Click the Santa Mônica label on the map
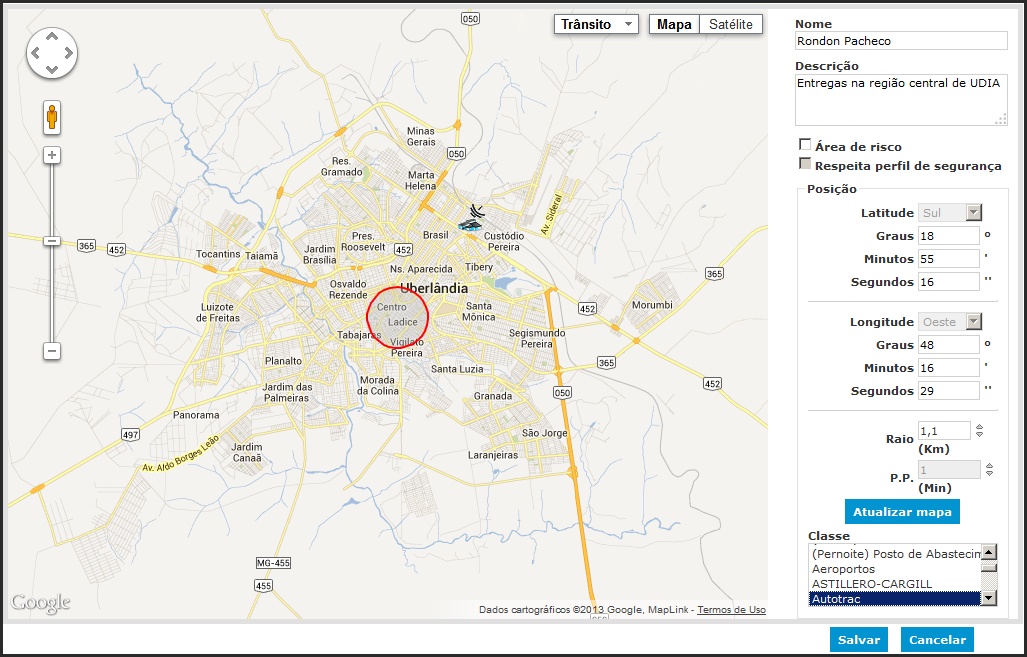The width and height of the screenshot is (1027, 657). click(479, 311)
